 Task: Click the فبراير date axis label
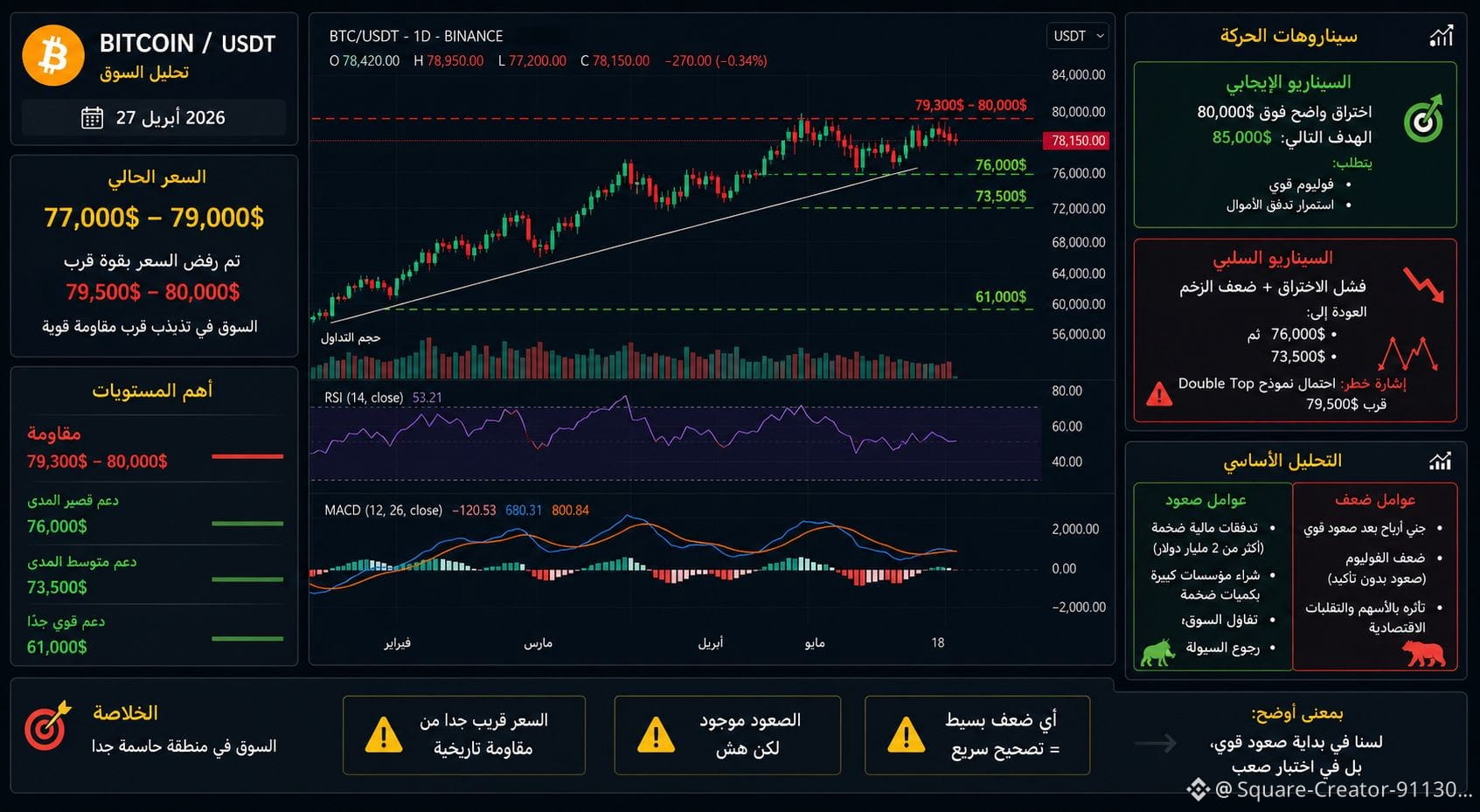(397, 643)
